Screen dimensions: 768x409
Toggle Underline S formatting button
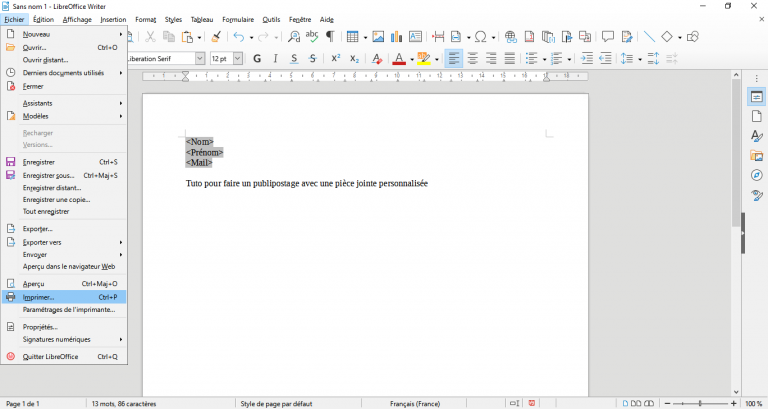tap(294, 59)
